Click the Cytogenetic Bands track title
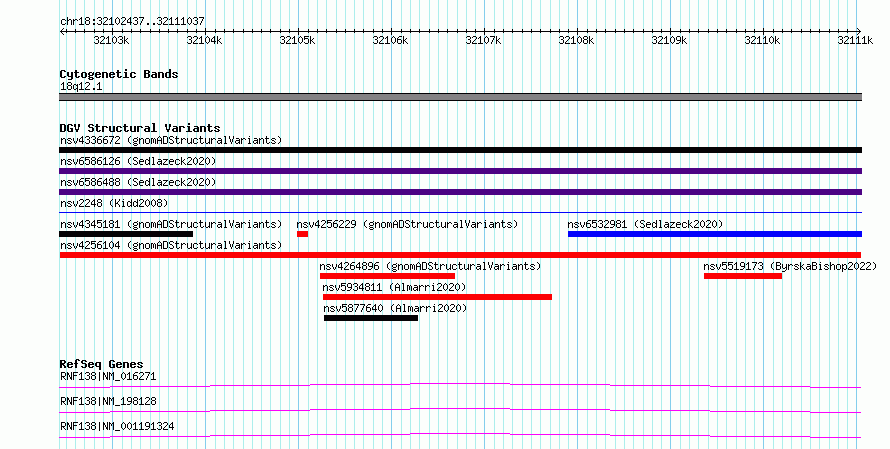This screenshot has width=890, height=449. pyautogui.click(x=119, y=74)
